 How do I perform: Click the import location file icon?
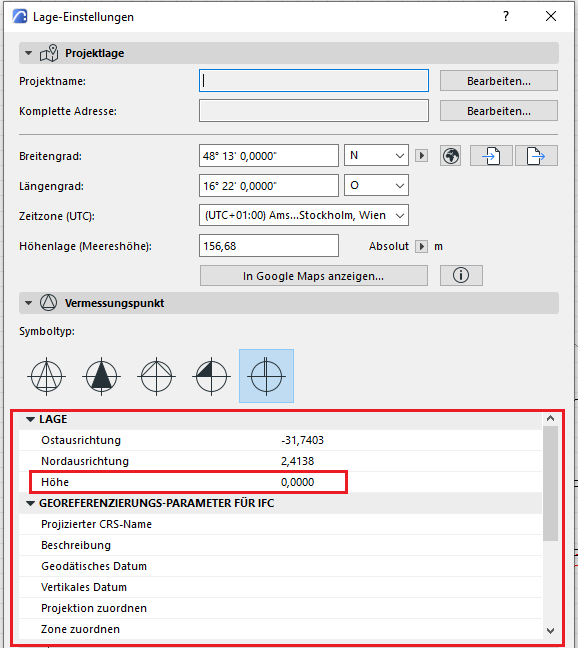tap(491, 156)
